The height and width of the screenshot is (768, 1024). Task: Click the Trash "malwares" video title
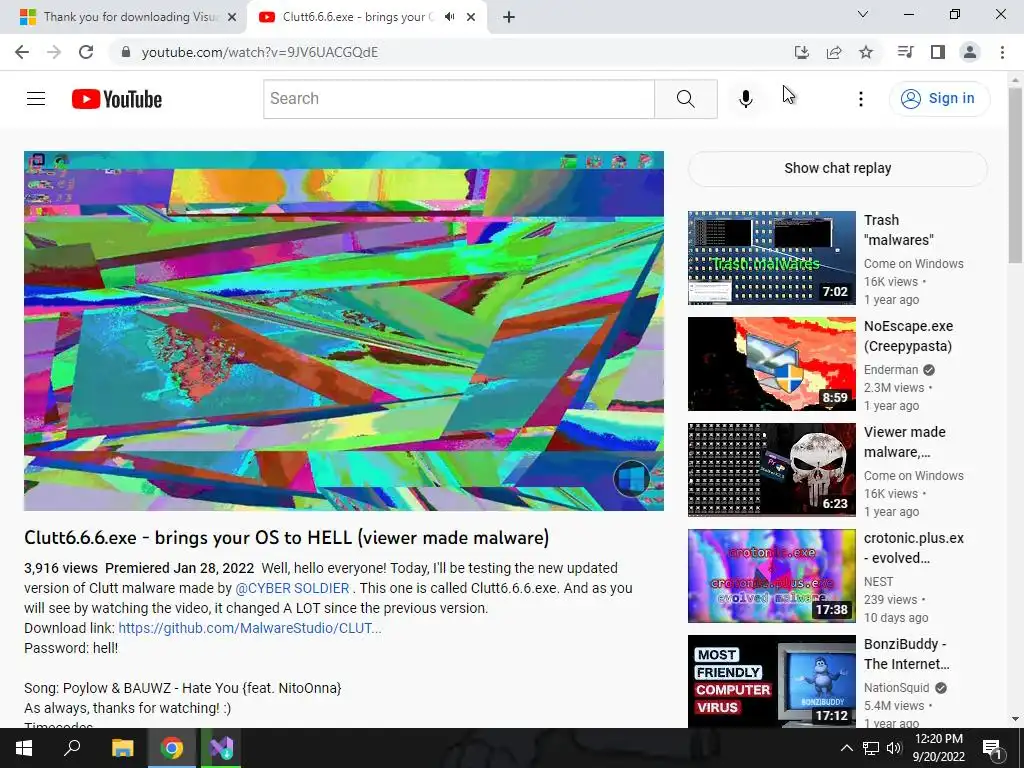pos(899,231)
